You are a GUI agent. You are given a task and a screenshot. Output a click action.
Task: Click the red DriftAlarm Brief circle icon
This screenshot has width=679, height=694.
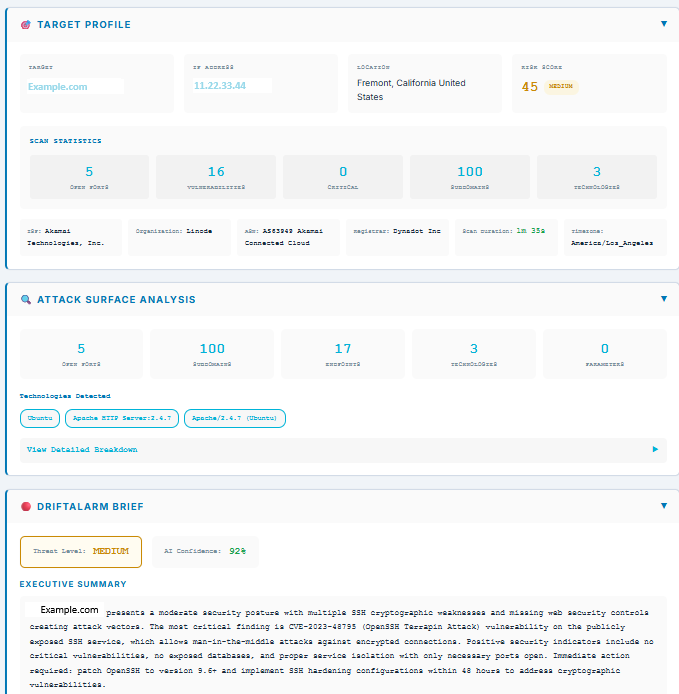[x=26, y=506]
